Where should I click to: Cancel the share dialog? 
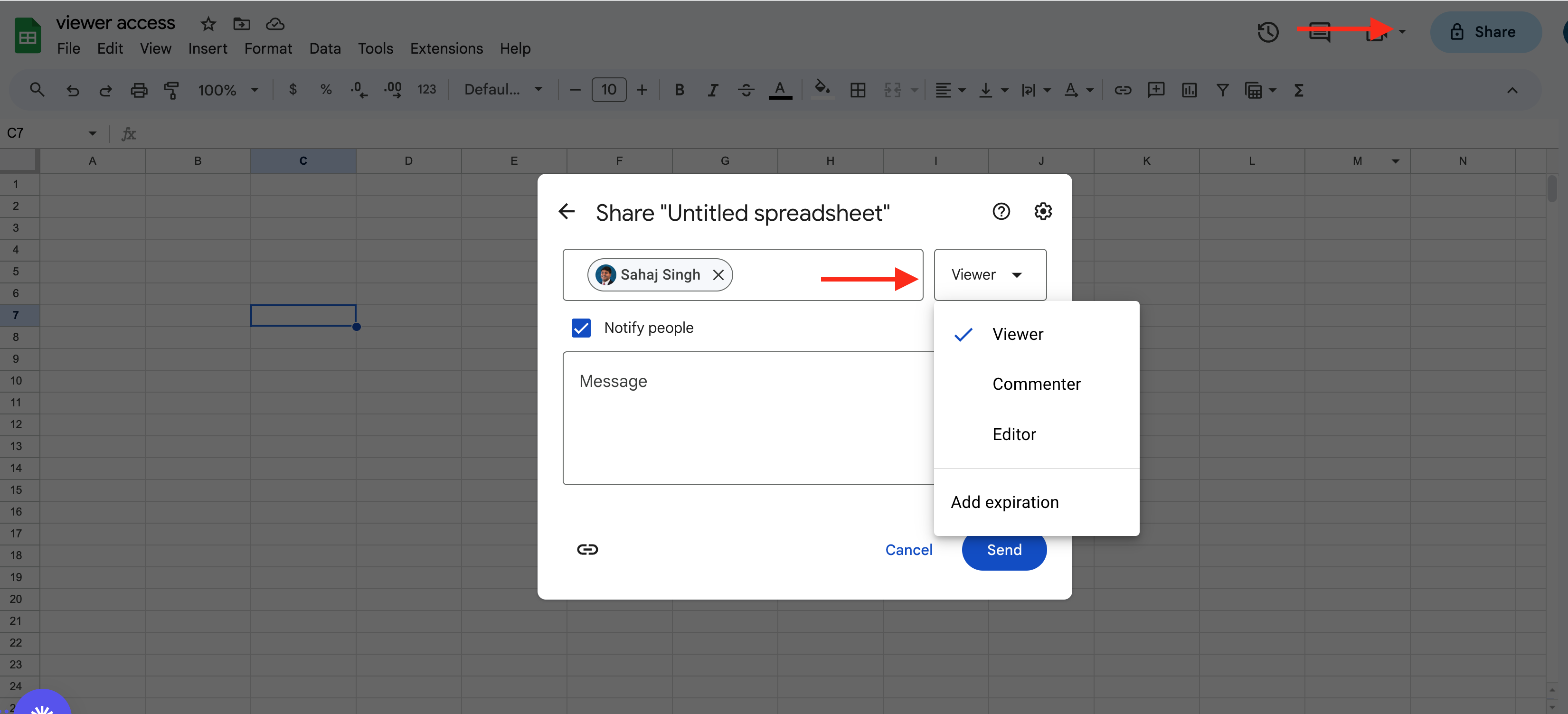point(908,550)
